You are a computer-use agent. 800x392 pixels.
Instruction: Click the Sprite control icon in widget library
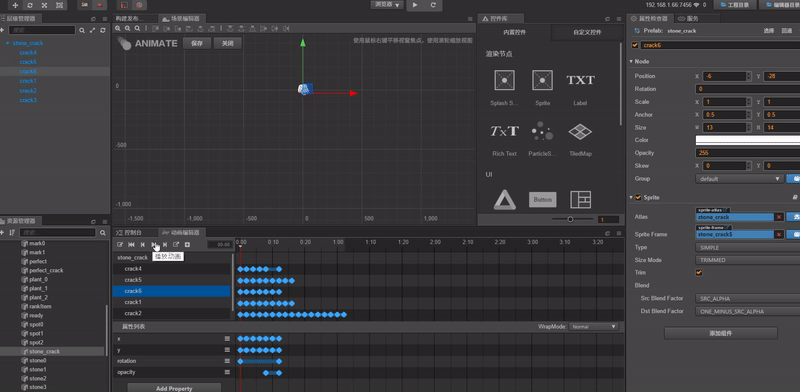coord(542,80)
